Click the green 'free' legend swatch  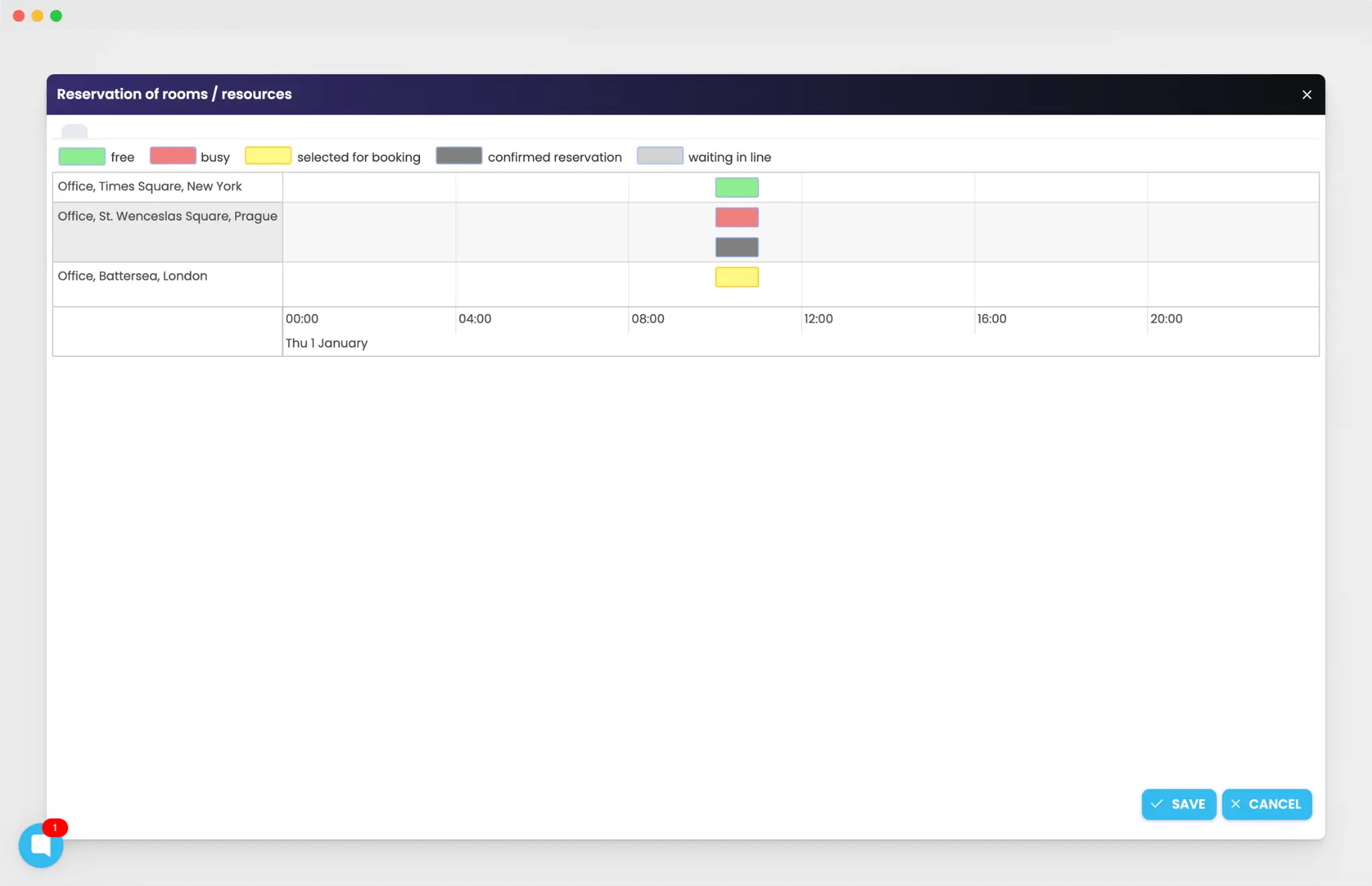pos(82,155)
